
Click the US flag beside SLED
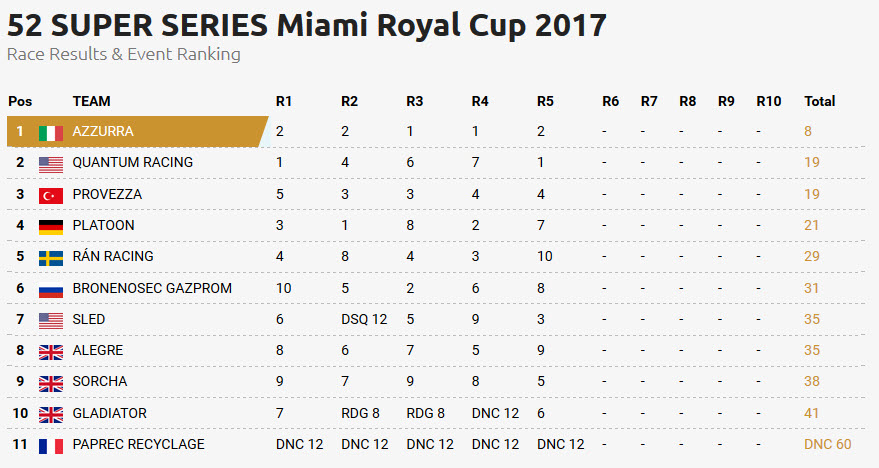click(51, 321)
